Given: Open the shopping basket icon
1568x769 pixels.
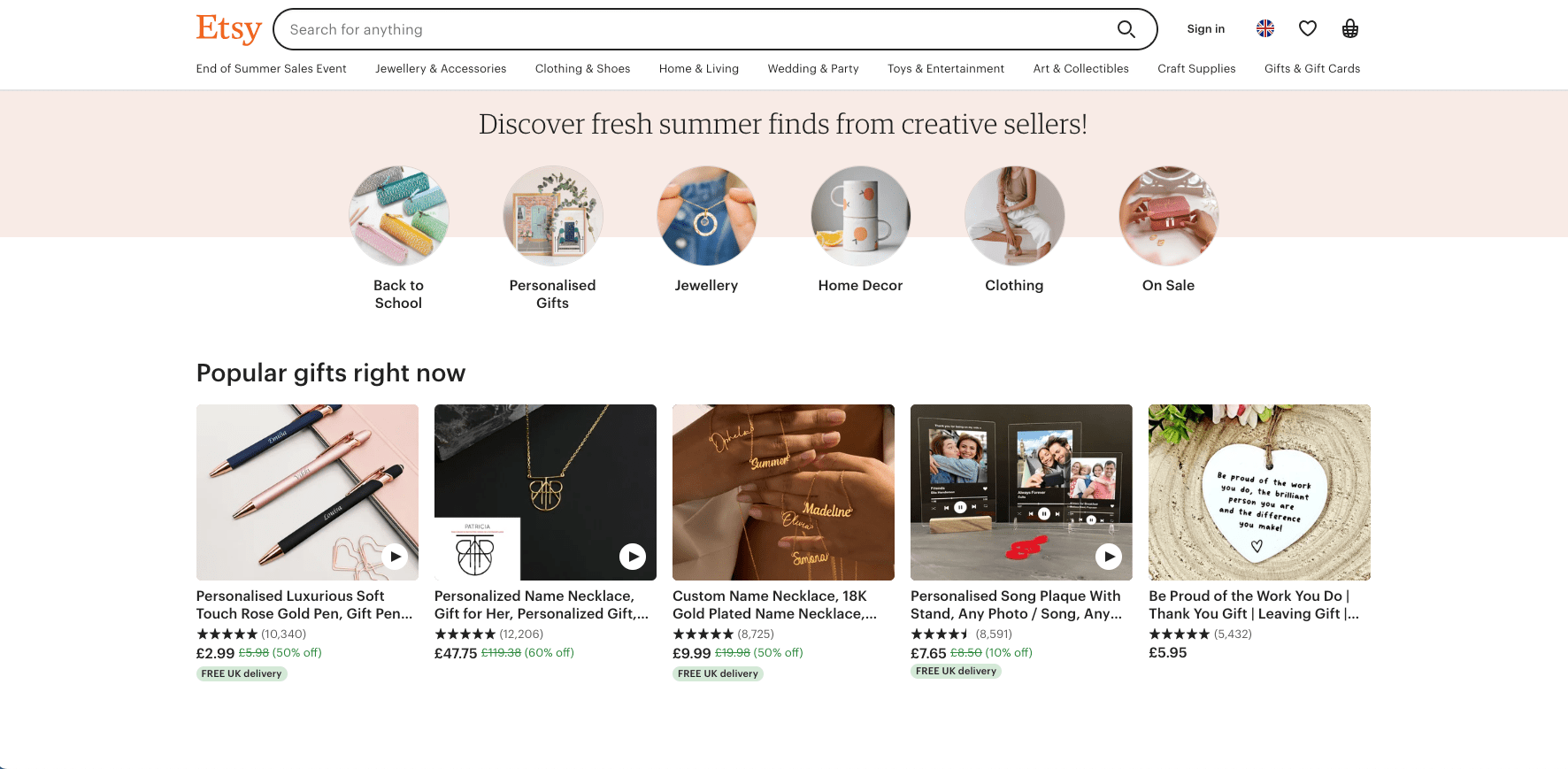Looking at the screenshot, I should point(1349,28).
